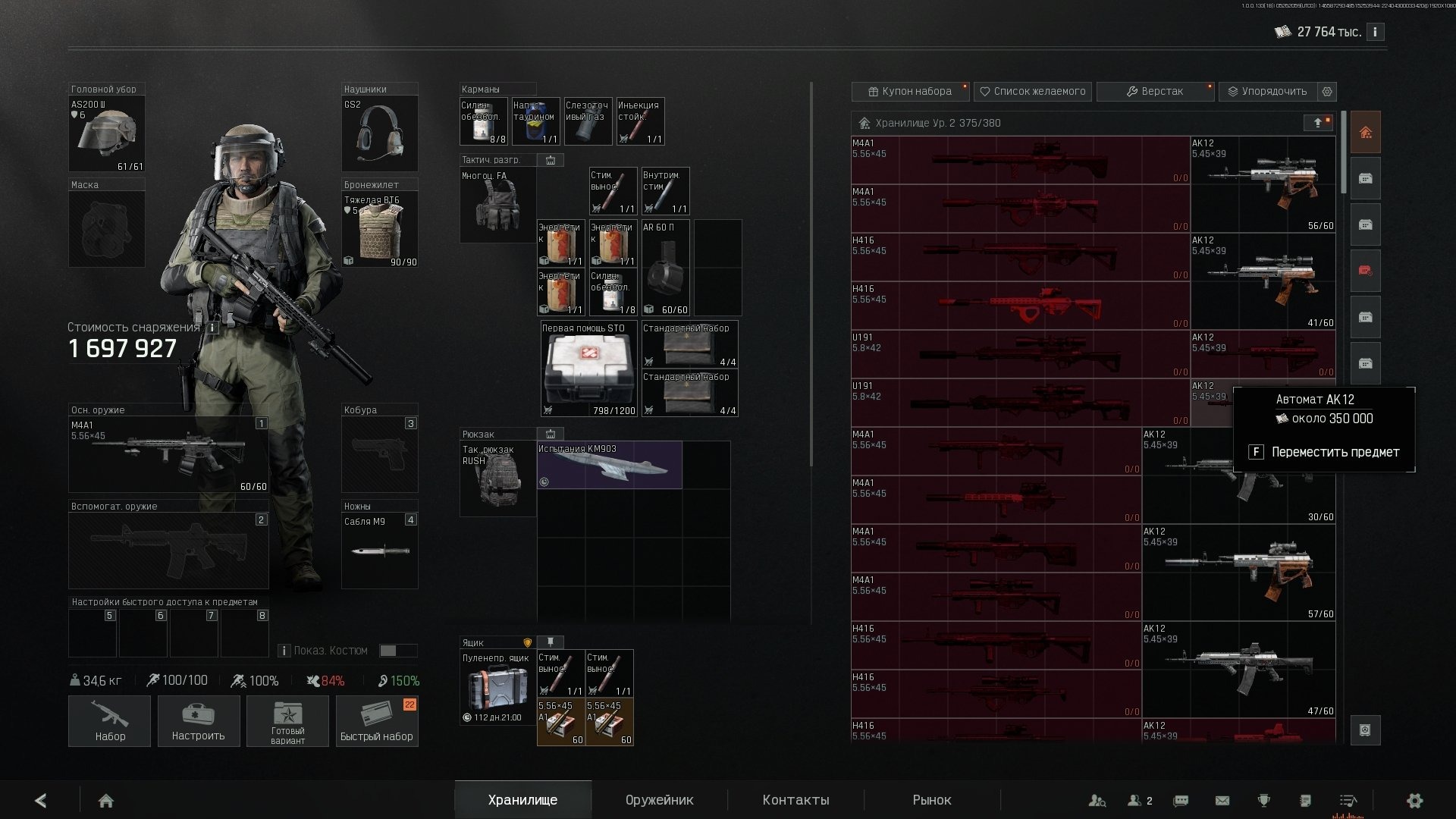
Task: Open the friends list showing 2
Action: [x=1140, y=800]
